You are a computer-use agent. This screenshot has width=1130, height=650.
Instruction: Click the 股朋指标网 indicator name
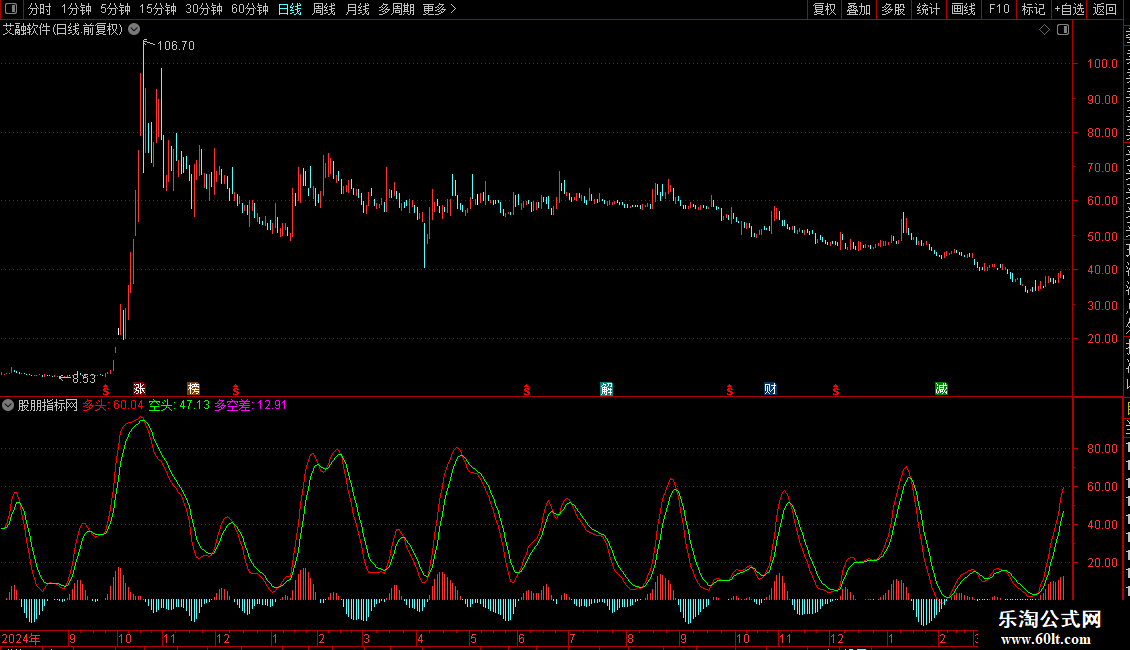coord(48,406)
